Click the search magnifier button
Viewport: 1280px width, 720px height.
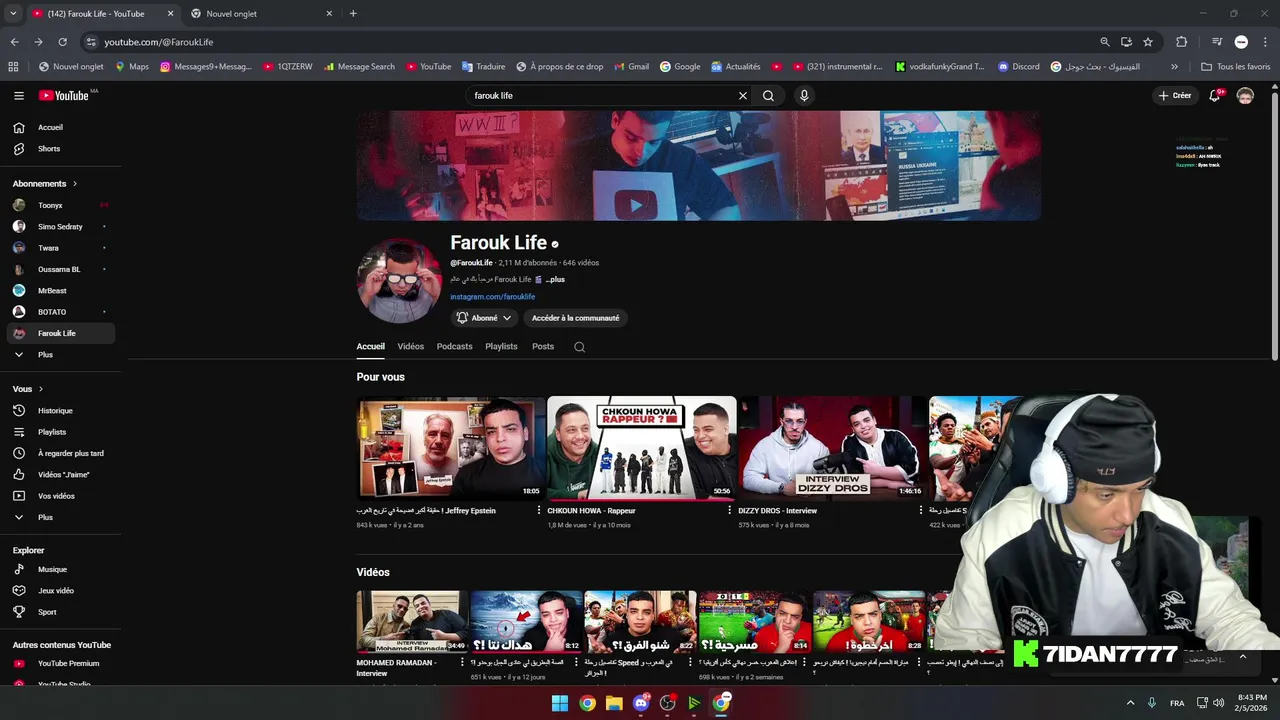coord(768,96)
